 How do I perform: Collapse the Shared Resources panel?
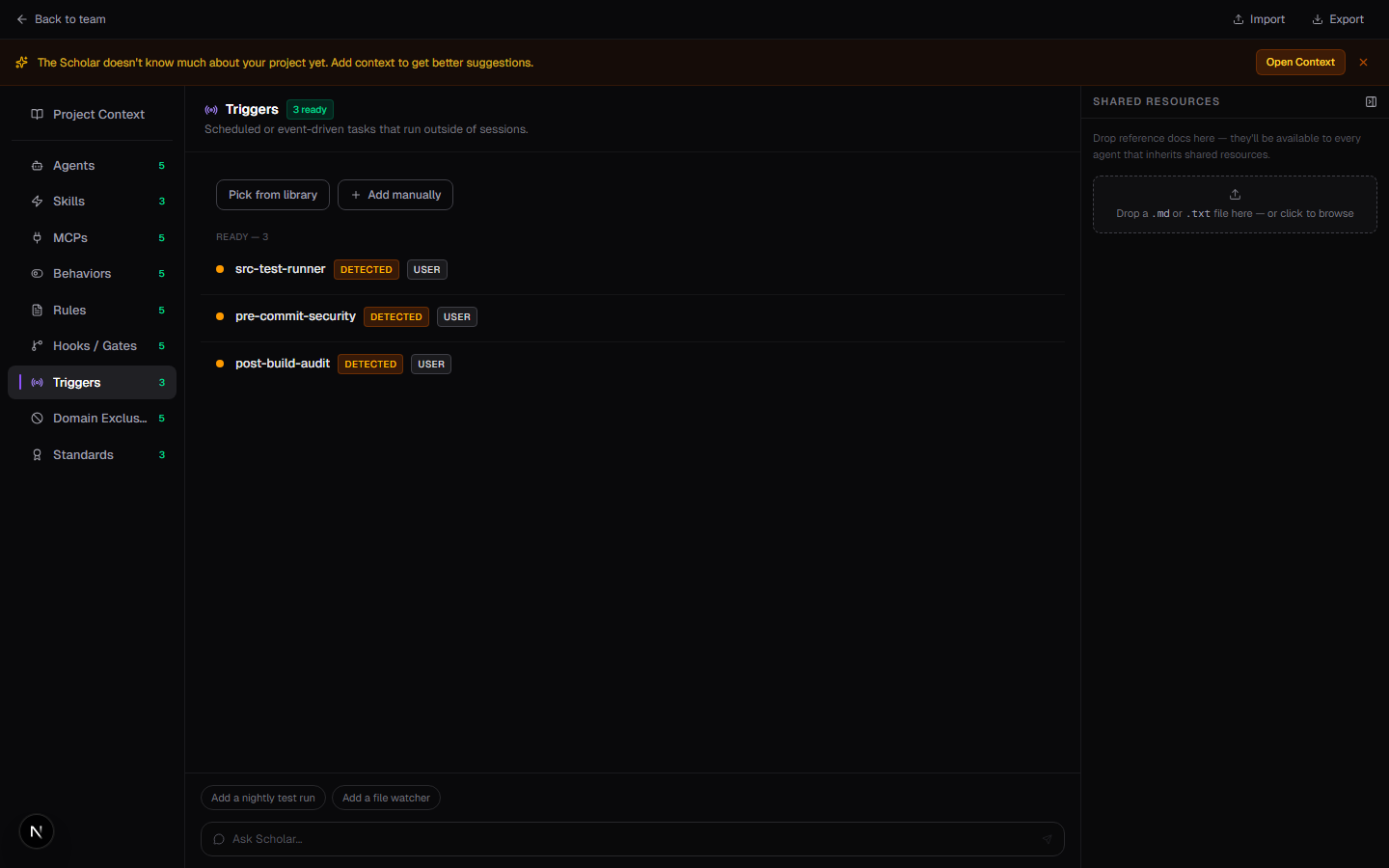tap(1371, 101)
